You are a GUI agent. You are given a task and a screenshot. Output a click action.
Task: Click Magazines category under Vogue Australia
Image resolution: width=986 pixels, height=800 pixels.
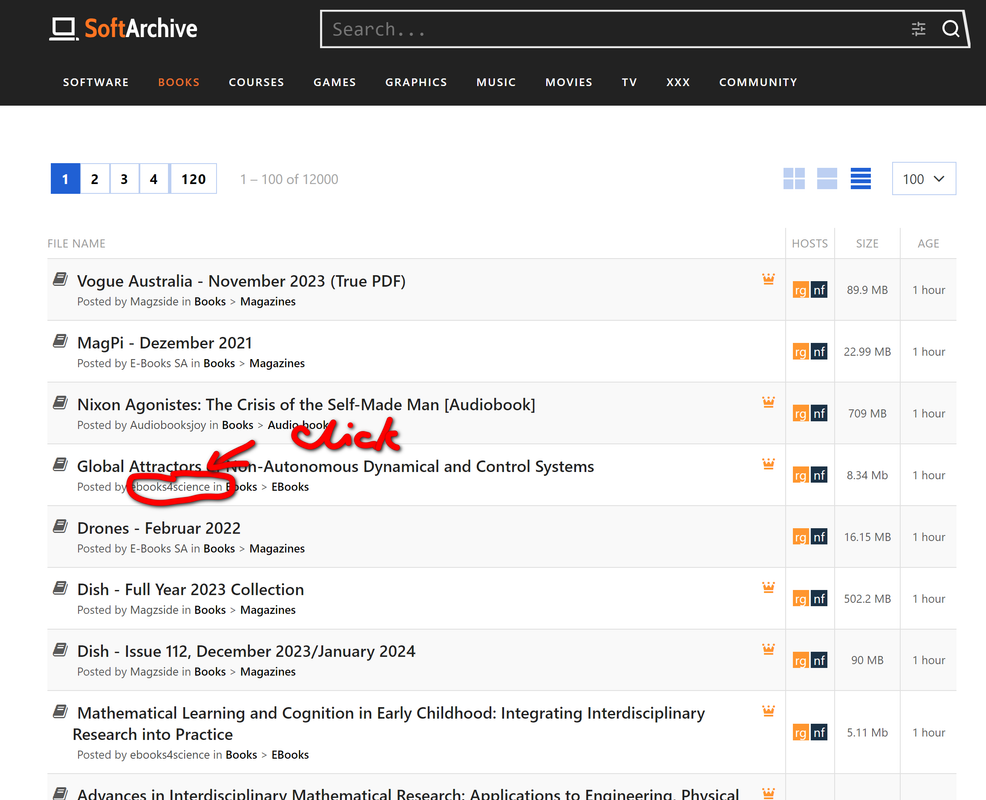point(268,301)
